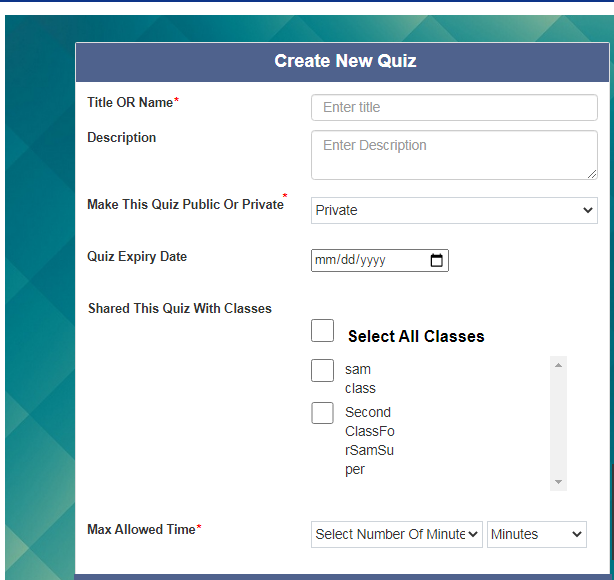614x580 pixels.
Task: Select the yyyy year segment of expiry date
Action: tap(371, 261)
